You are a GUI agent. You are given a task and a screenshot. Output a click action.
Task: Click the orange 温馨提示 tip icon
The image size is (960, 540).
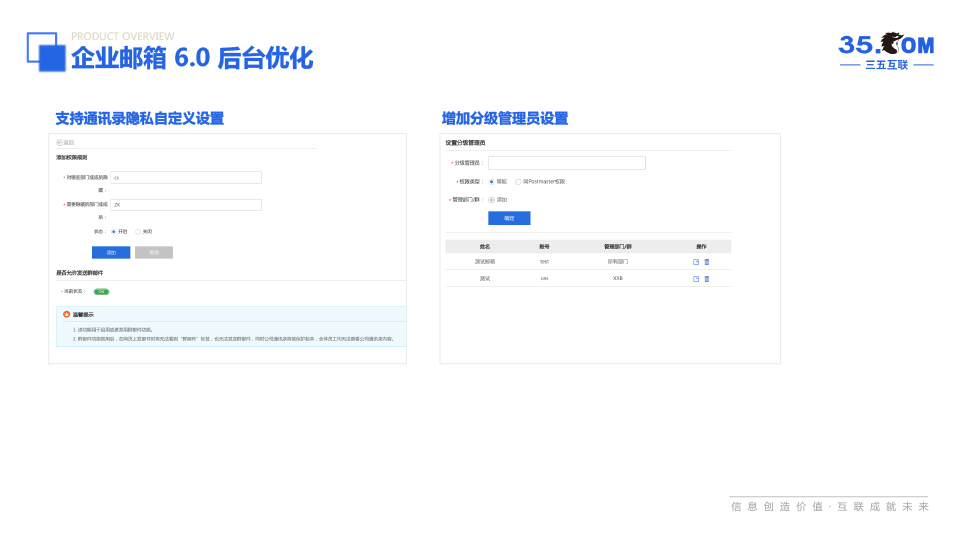tap(67, 314)
